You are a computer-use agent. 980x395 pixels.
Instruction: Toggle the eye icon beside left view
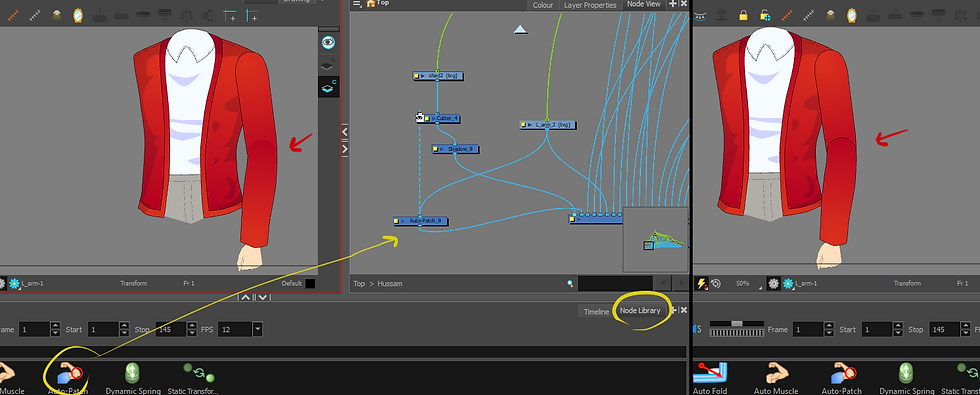click(x=328, y=42)
